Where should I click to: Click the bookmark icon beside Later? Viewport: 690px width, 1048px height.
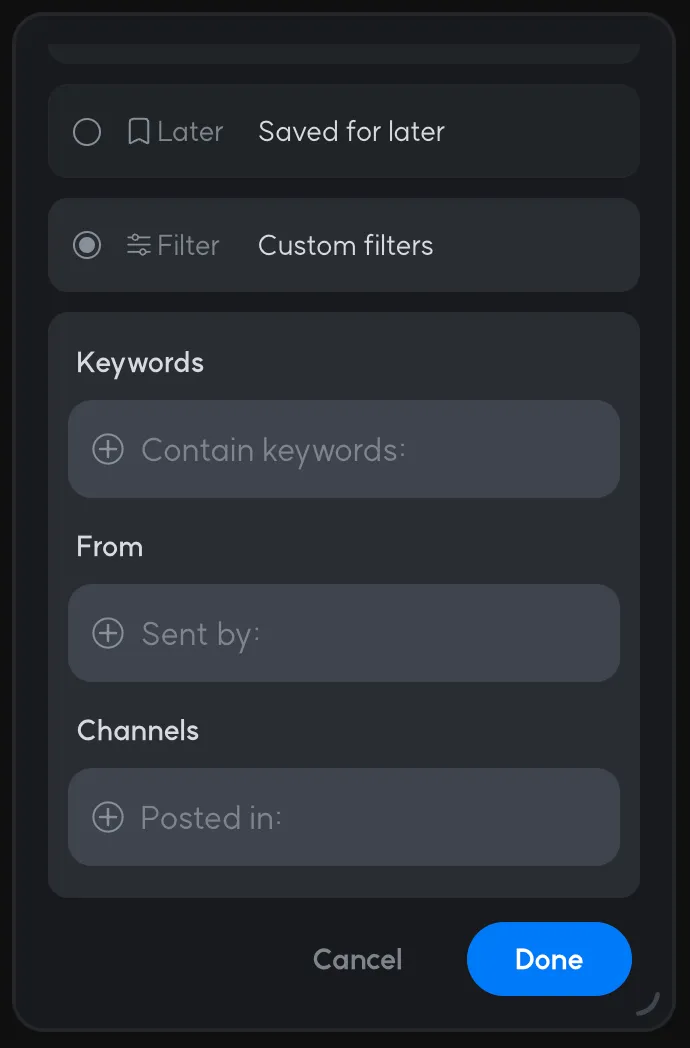139,132
